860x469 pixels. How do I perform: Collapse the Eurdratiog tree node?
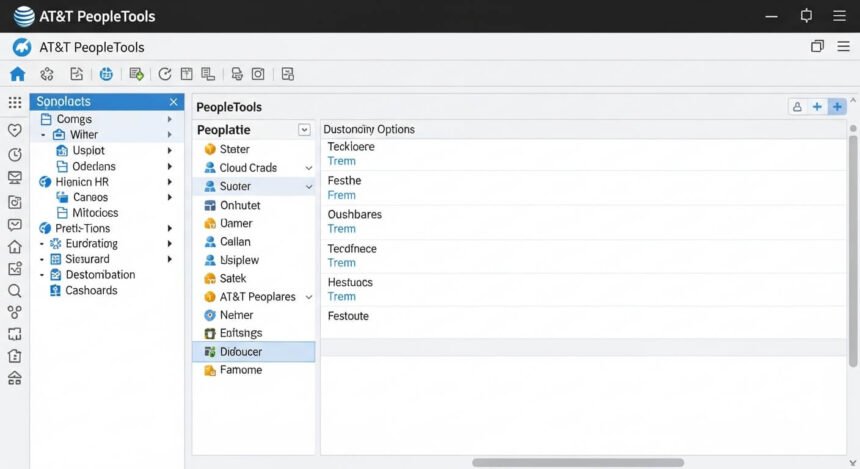(x=42, y=244)
